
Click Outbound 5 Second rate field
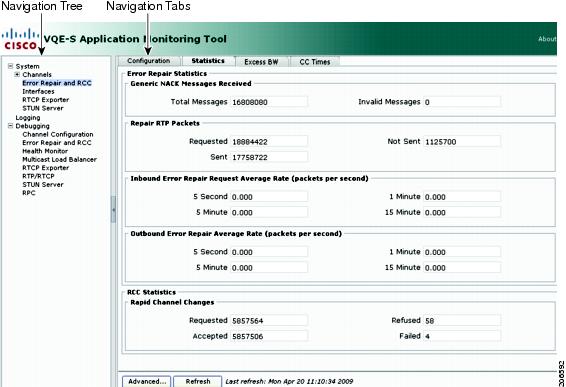(x=269, y=252)
